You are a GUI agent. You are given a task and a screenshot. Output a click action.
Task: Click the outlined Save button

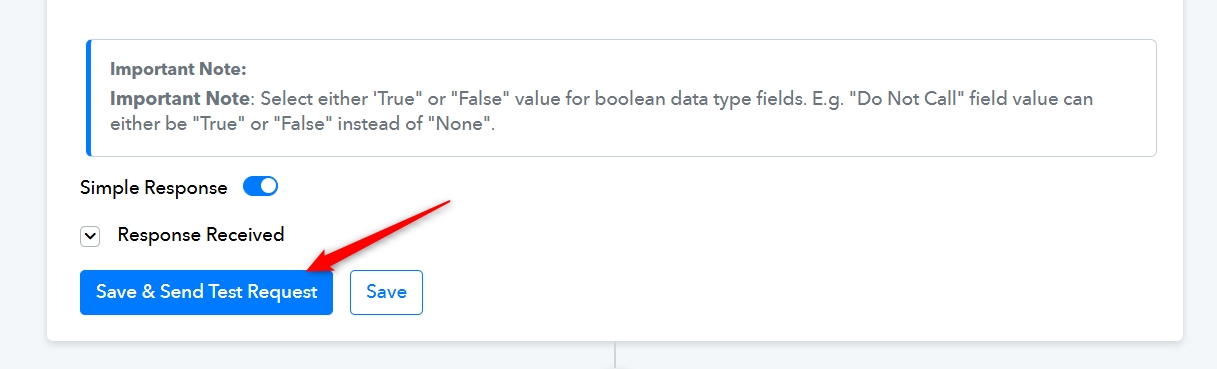(x=386, y=292)
